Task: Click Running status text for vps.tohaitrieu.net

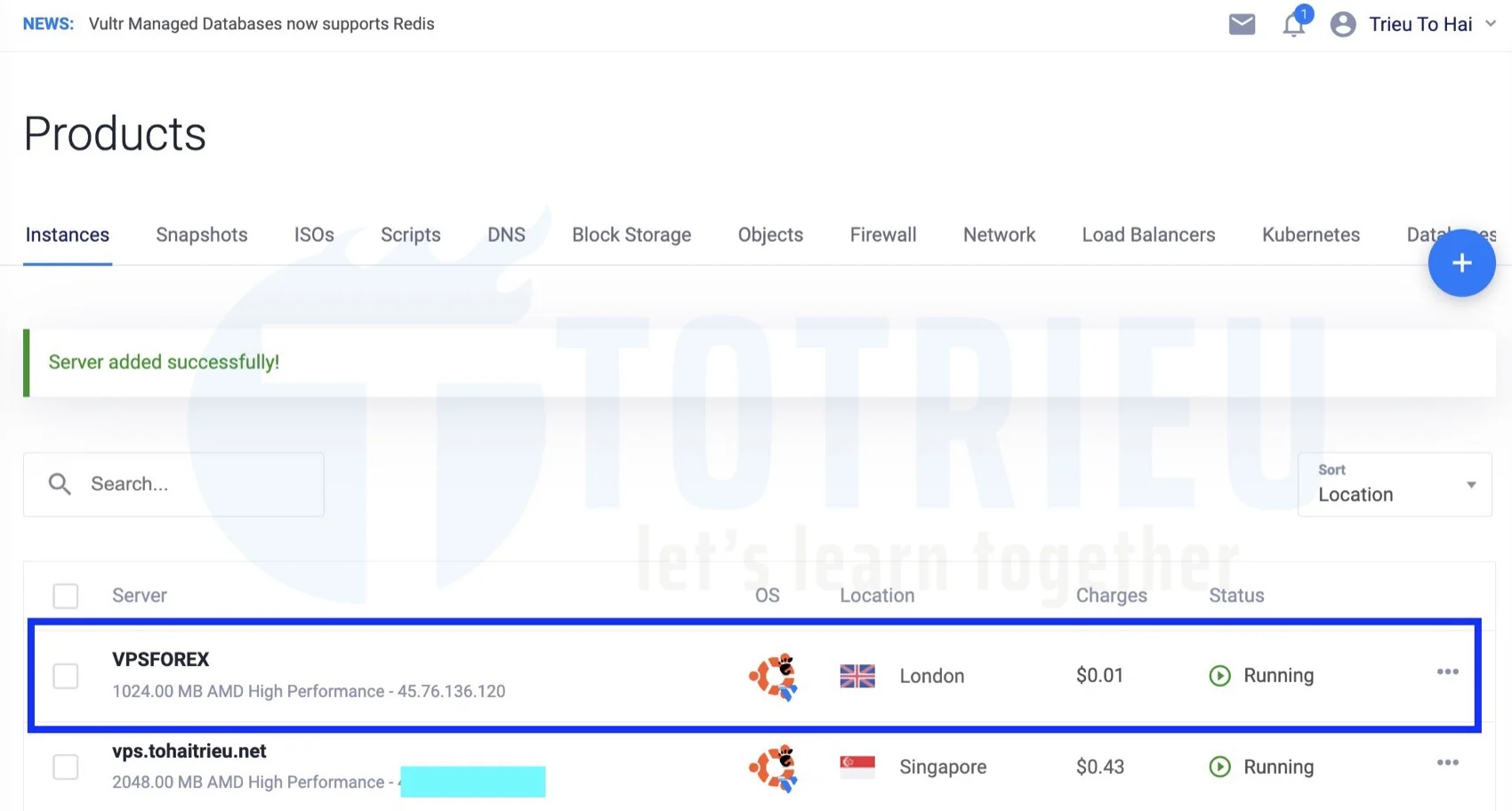Action: coord(1278,767)
